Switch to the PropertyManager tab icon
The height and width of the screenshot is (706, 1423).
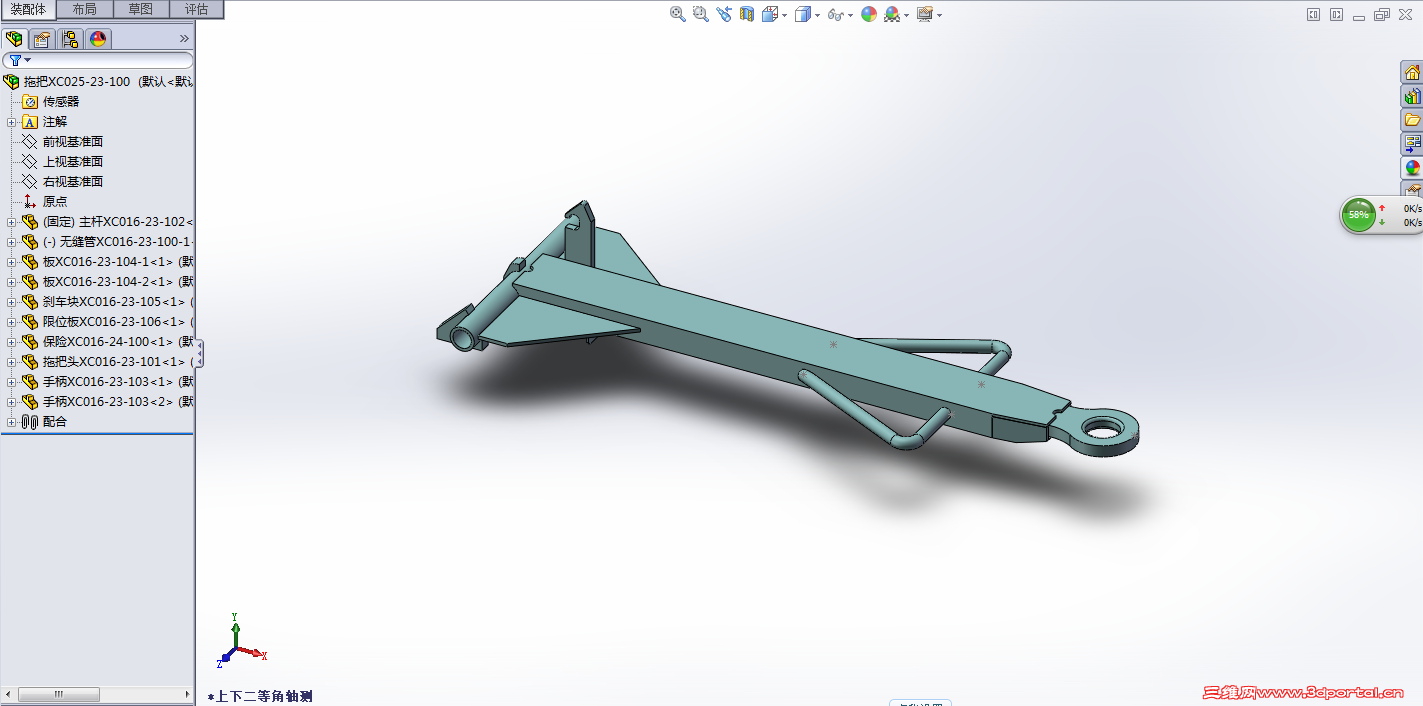42,39
